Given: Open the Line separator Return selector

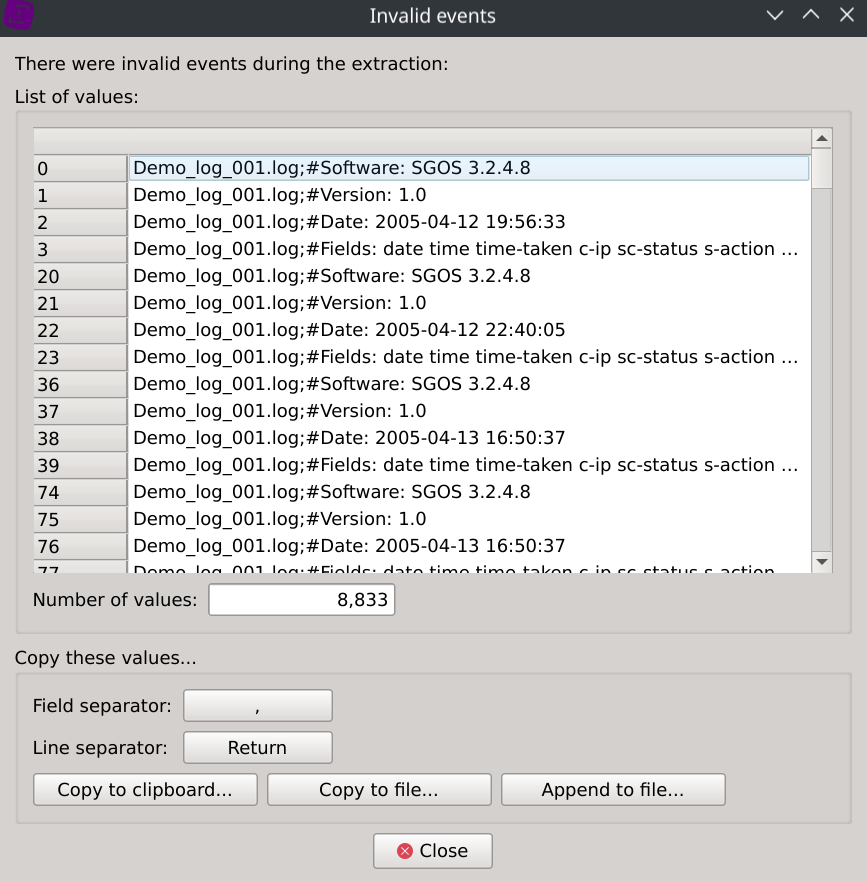Looking at the screenshot, I should coord(257,748).
